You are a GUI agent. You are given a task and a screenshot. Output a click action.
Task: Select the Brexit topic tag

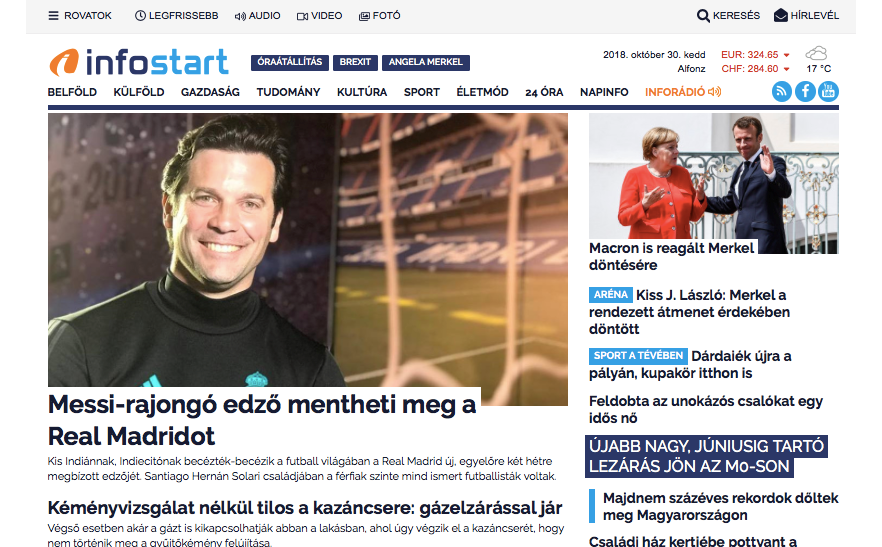pos(355,62)
